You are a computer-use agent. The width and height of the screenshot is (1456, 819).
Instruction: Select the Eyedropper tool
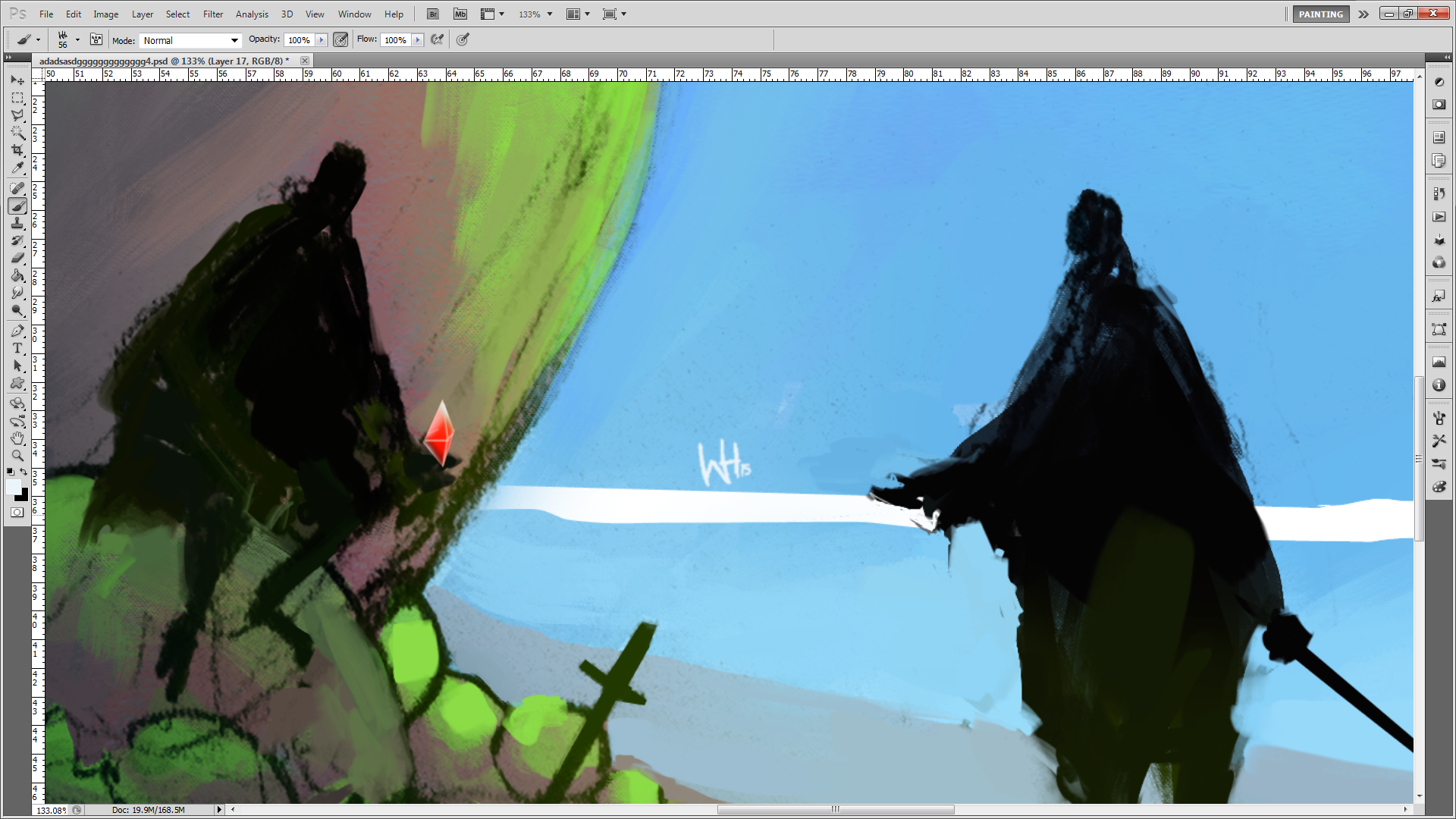[x=17, y=168]
